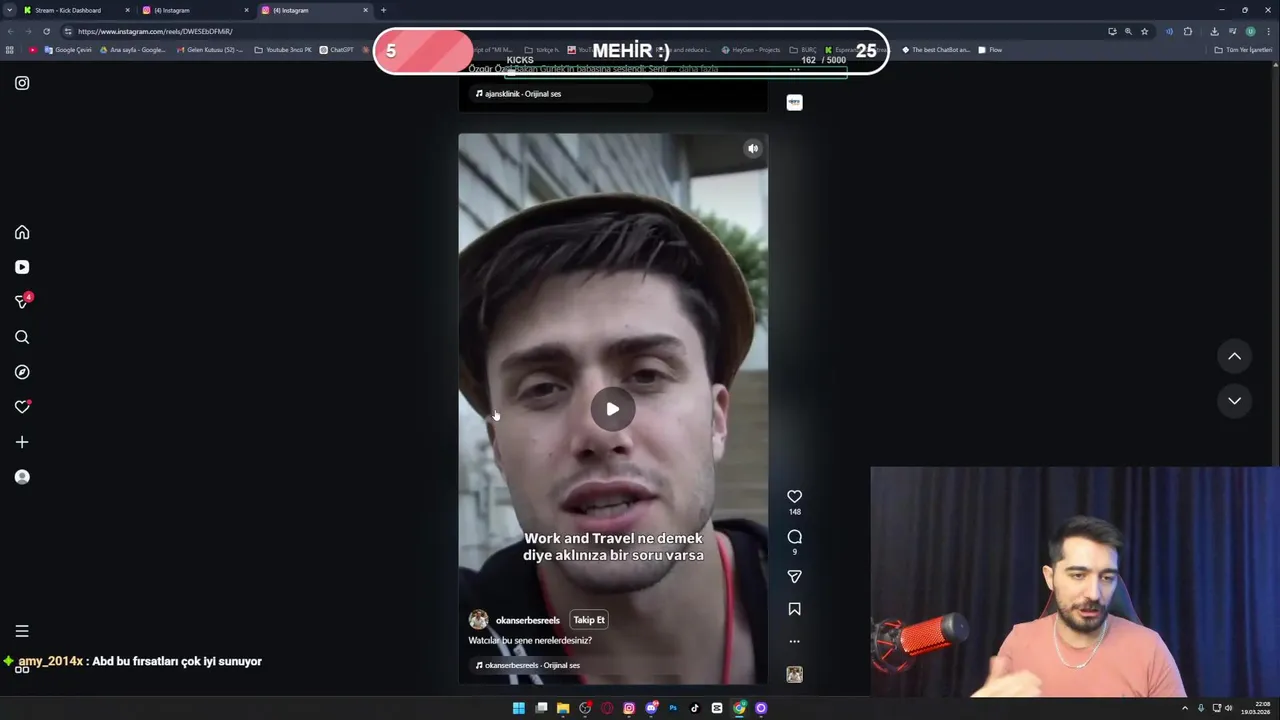1280x720 pixels.
Task: Go back in the browser
Action: [x=11, y=31]
